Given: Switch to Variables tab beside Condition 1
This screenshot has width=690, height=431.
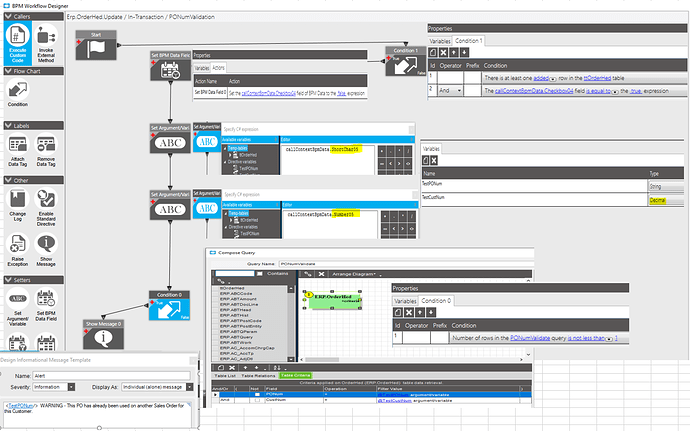Looking at the screenshot, I should [x=440, y=41].
